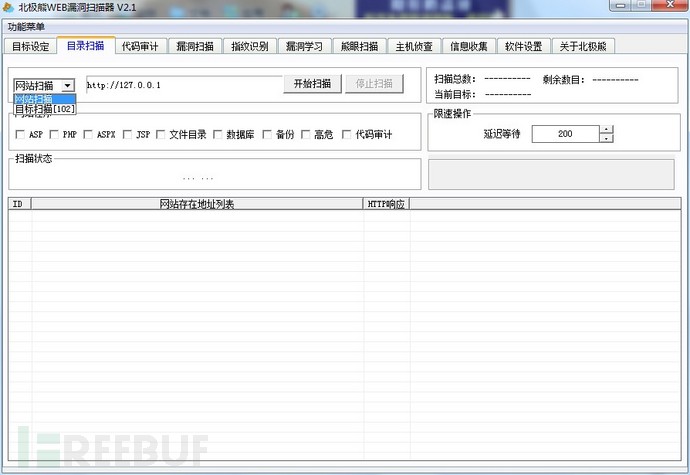Viewport: 690px width, 475px height.
Task: Click the HTTP响应 column header
Action: 386,204
